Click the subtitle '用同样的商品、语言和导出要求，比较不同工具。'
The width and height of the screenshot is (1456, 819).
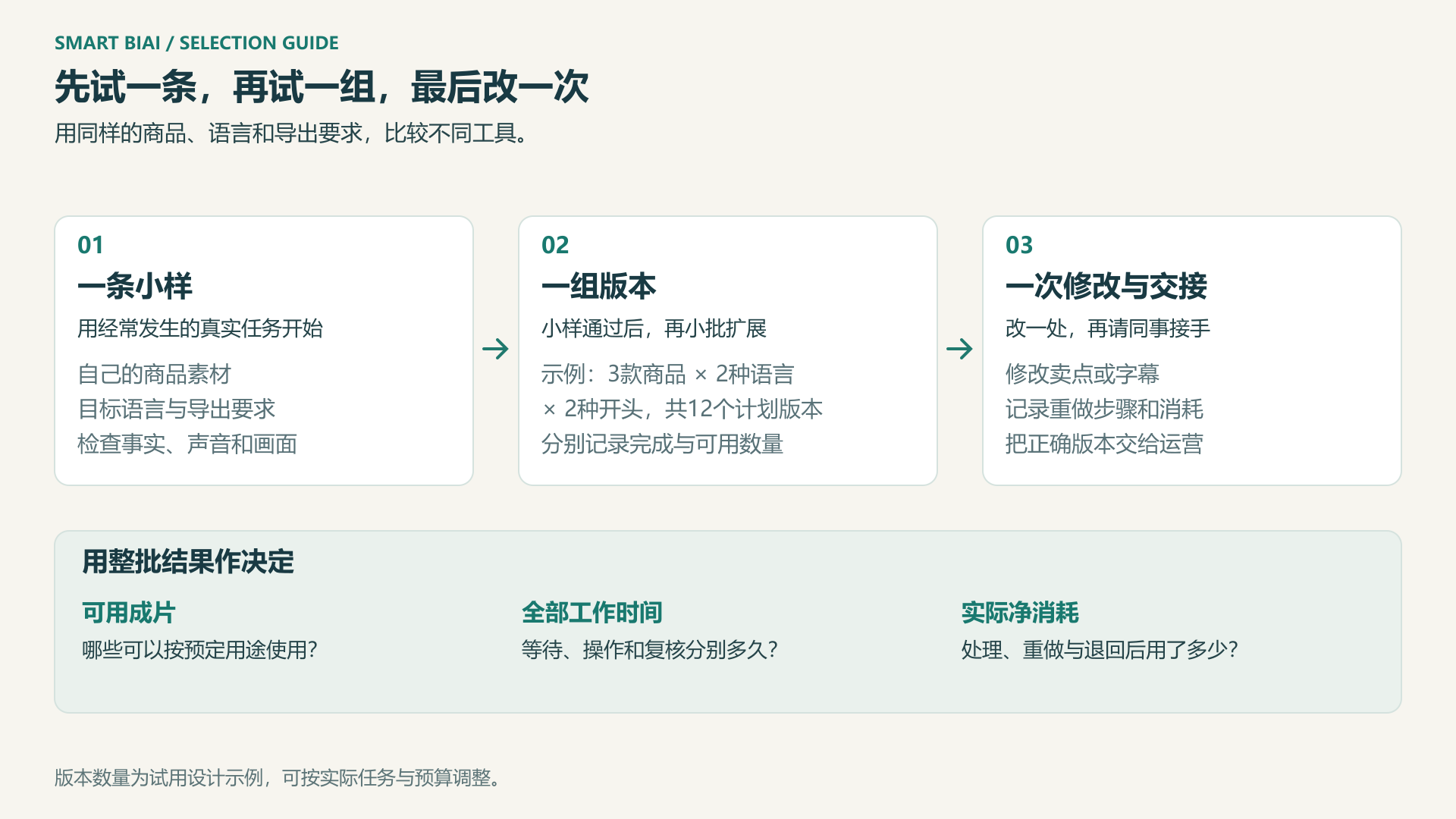click(293, 133)
